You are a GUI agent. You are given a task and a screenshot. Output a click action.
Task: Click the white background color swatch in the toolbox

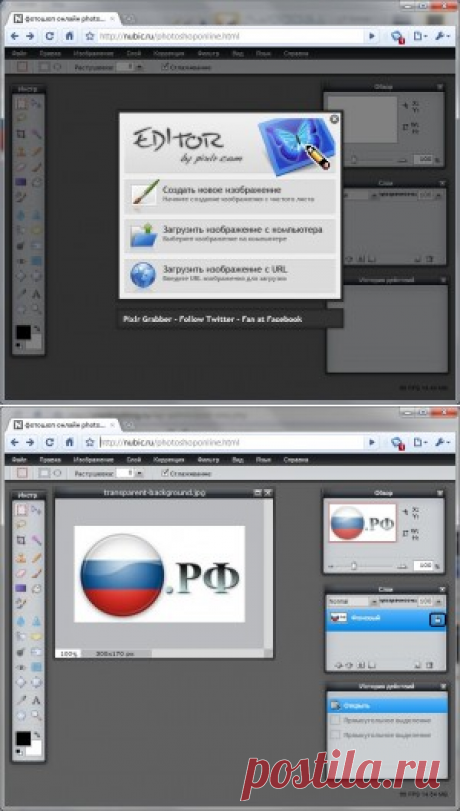click(x=35, y=747)
